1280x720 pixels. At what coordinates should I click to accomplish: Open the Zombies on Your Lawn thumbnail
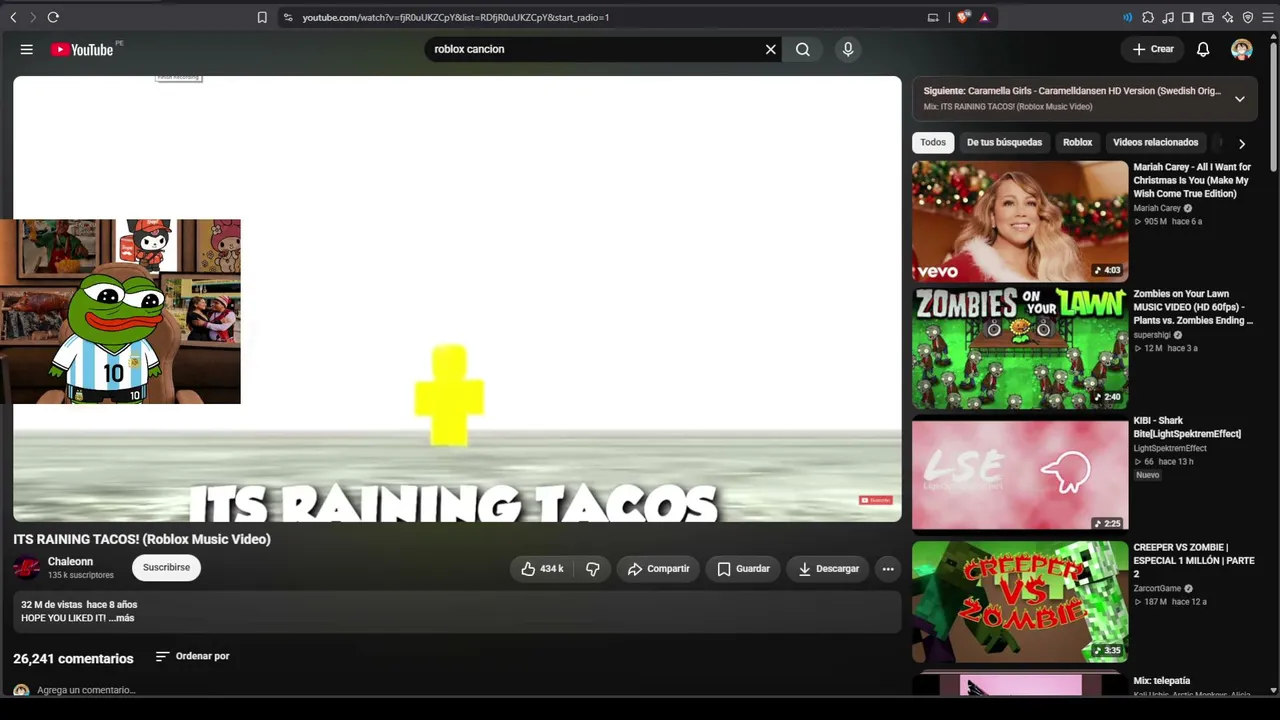tap(1020, 348)
